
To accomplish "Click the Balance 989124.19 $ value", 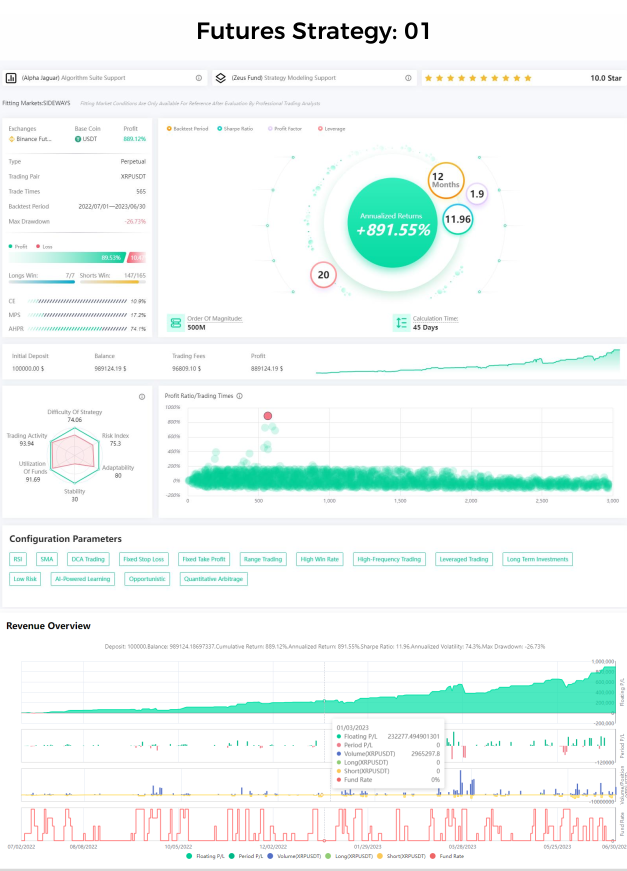I will (x=110, y=369).
